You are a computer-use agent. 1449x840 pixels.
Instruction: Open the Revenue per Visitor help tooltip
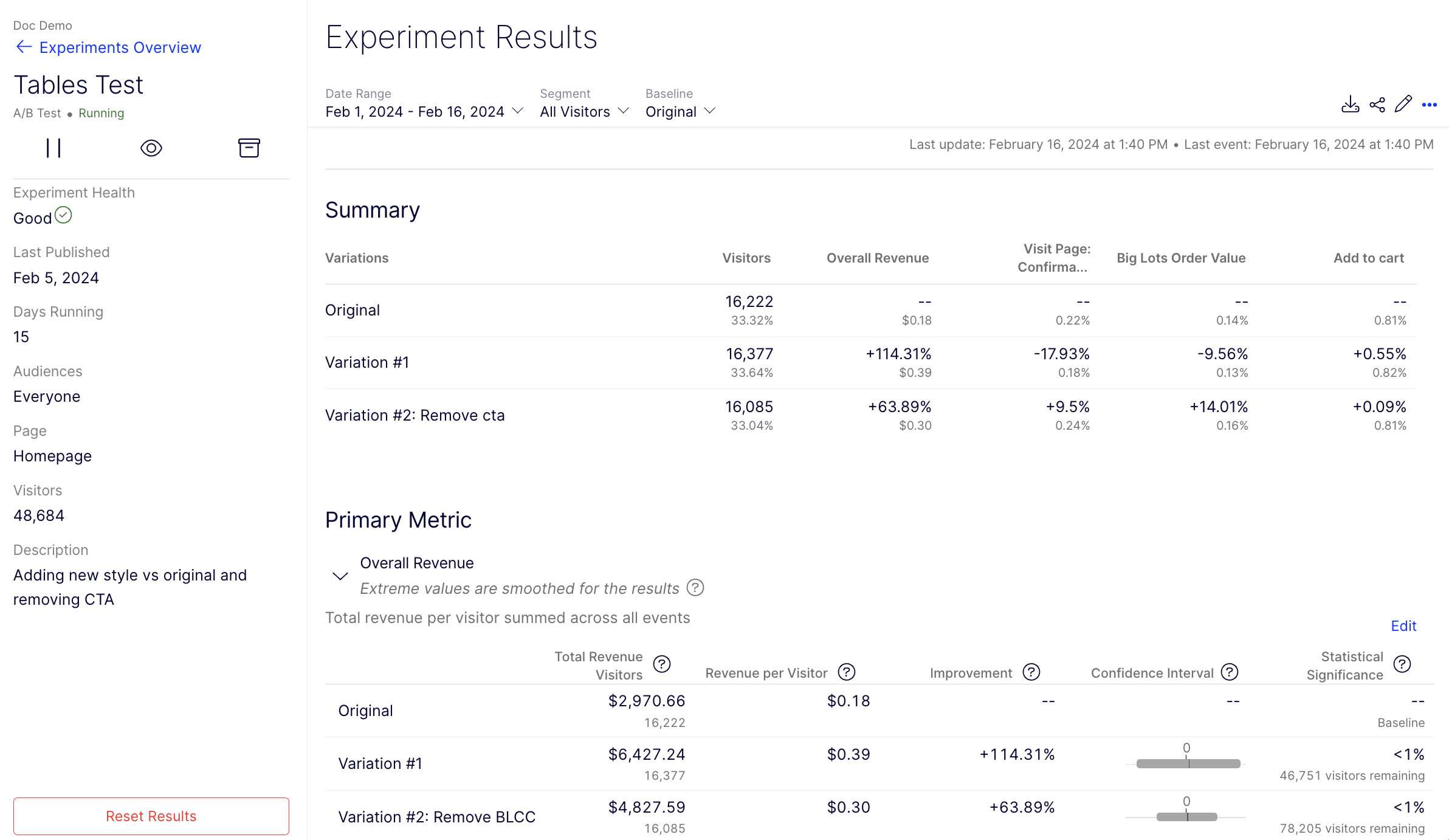pyautogui.click(x=847, y=672)
